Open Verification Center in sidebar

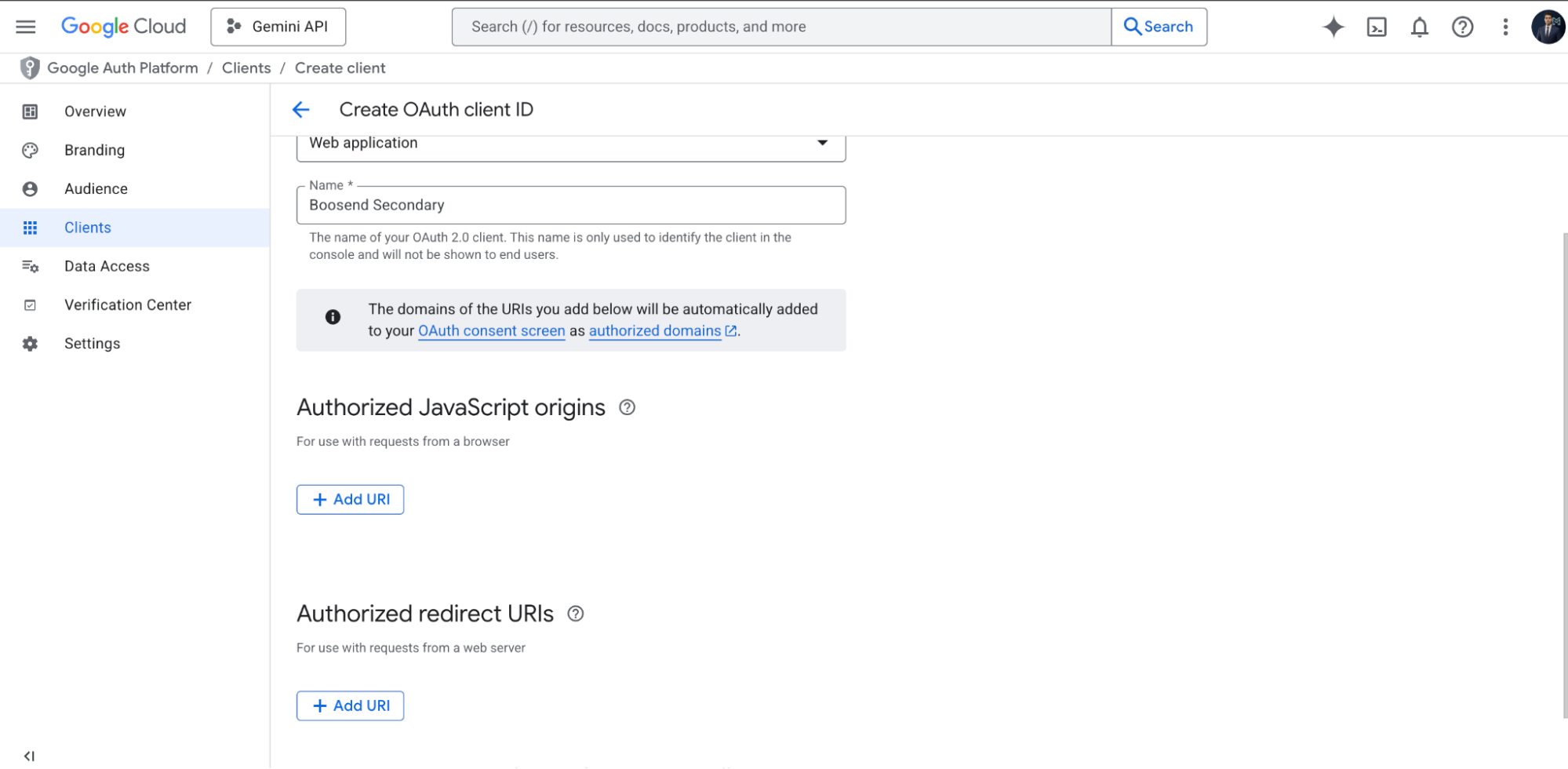(128, 304)
